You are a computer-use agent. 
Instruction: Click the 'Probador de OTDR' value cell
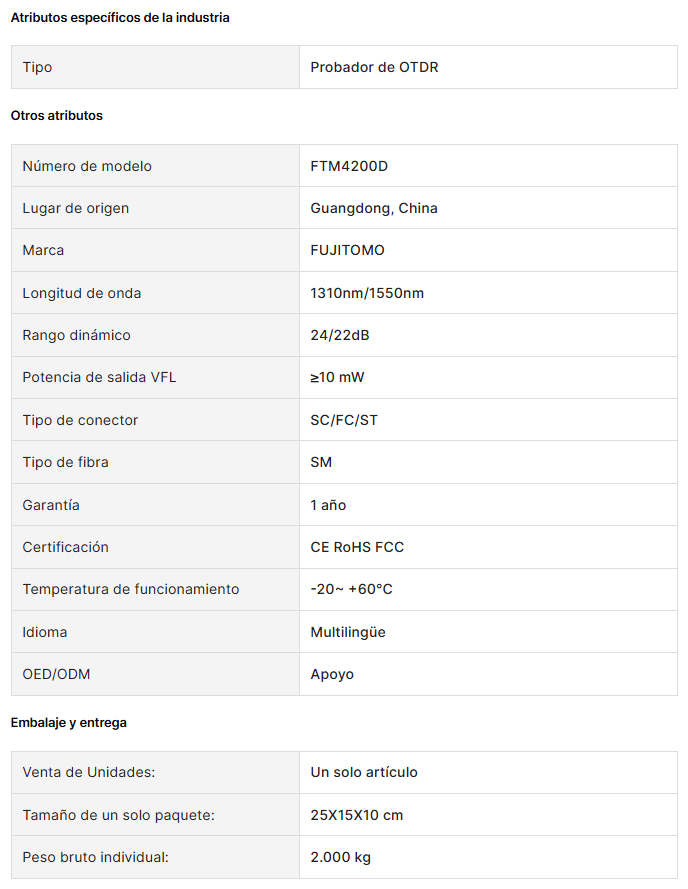374,67
